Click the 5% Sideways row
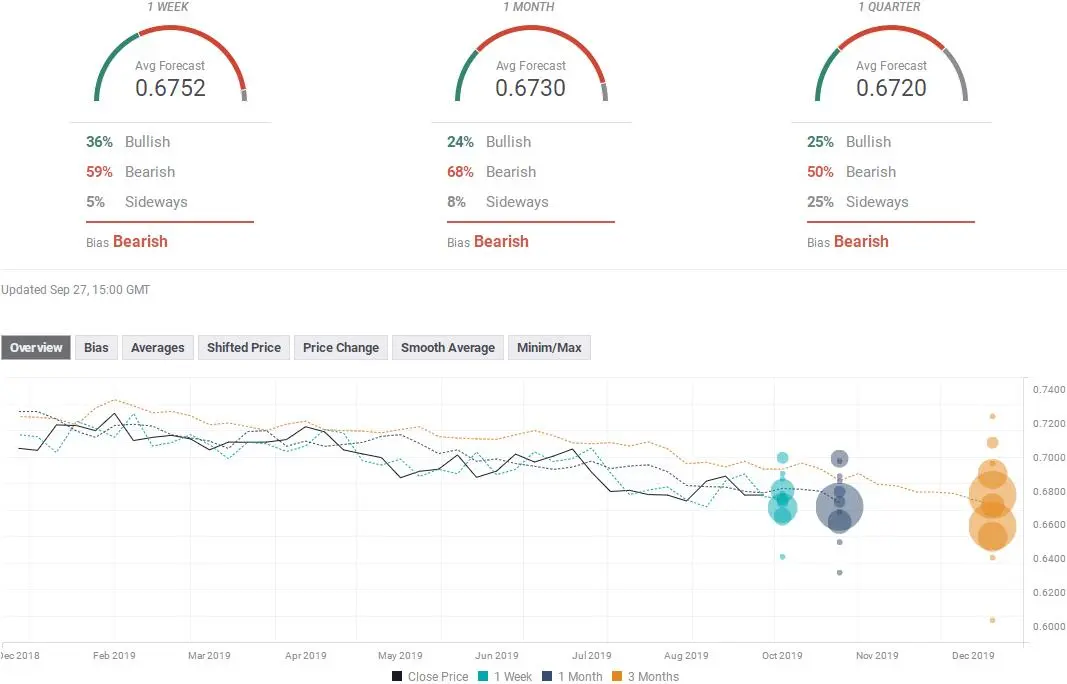1067x684 pixels. (x=137, y=201)
